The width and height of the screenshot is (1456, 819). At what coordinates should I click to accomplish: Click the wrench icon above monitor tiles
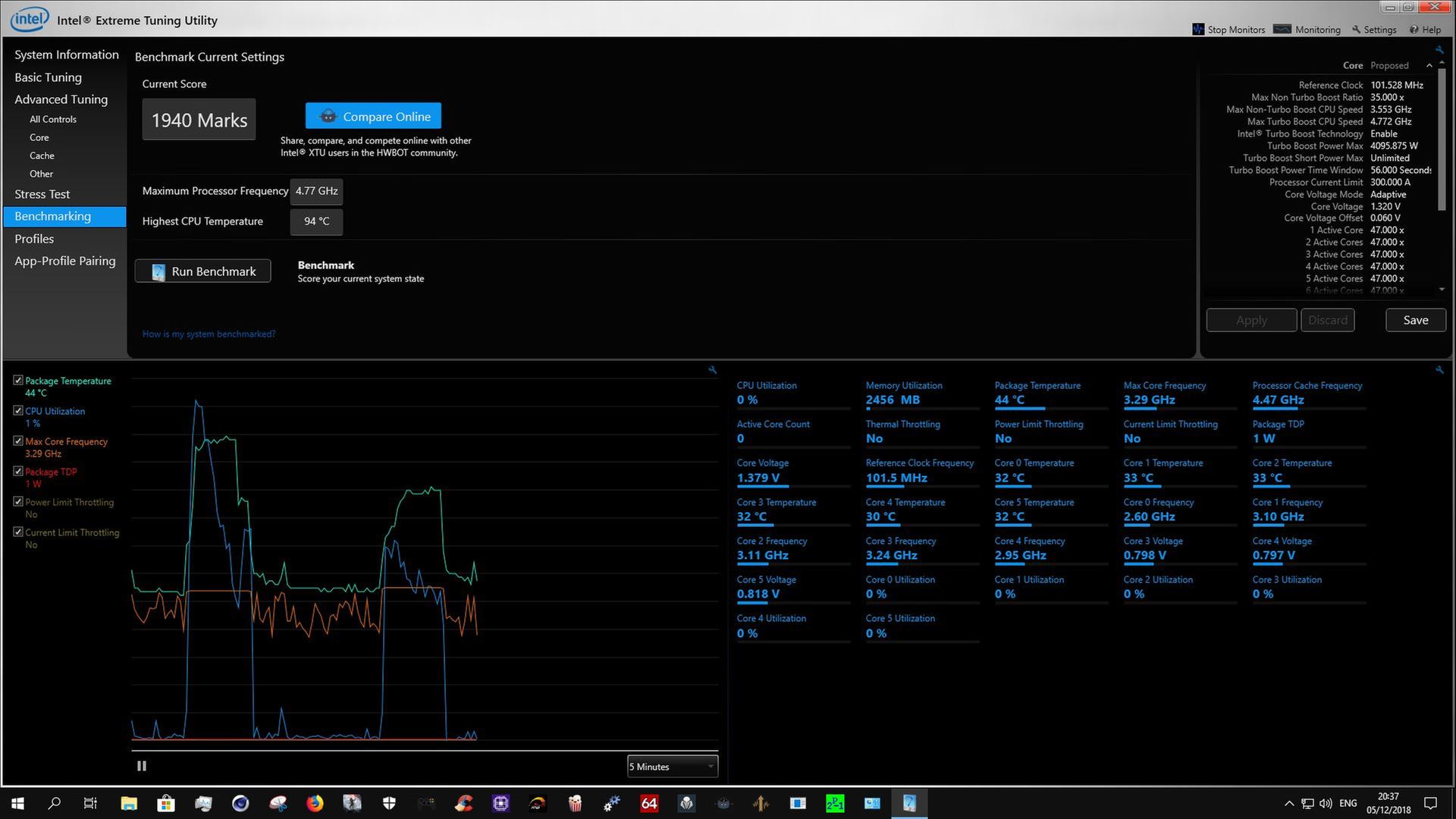(1439, 370)
